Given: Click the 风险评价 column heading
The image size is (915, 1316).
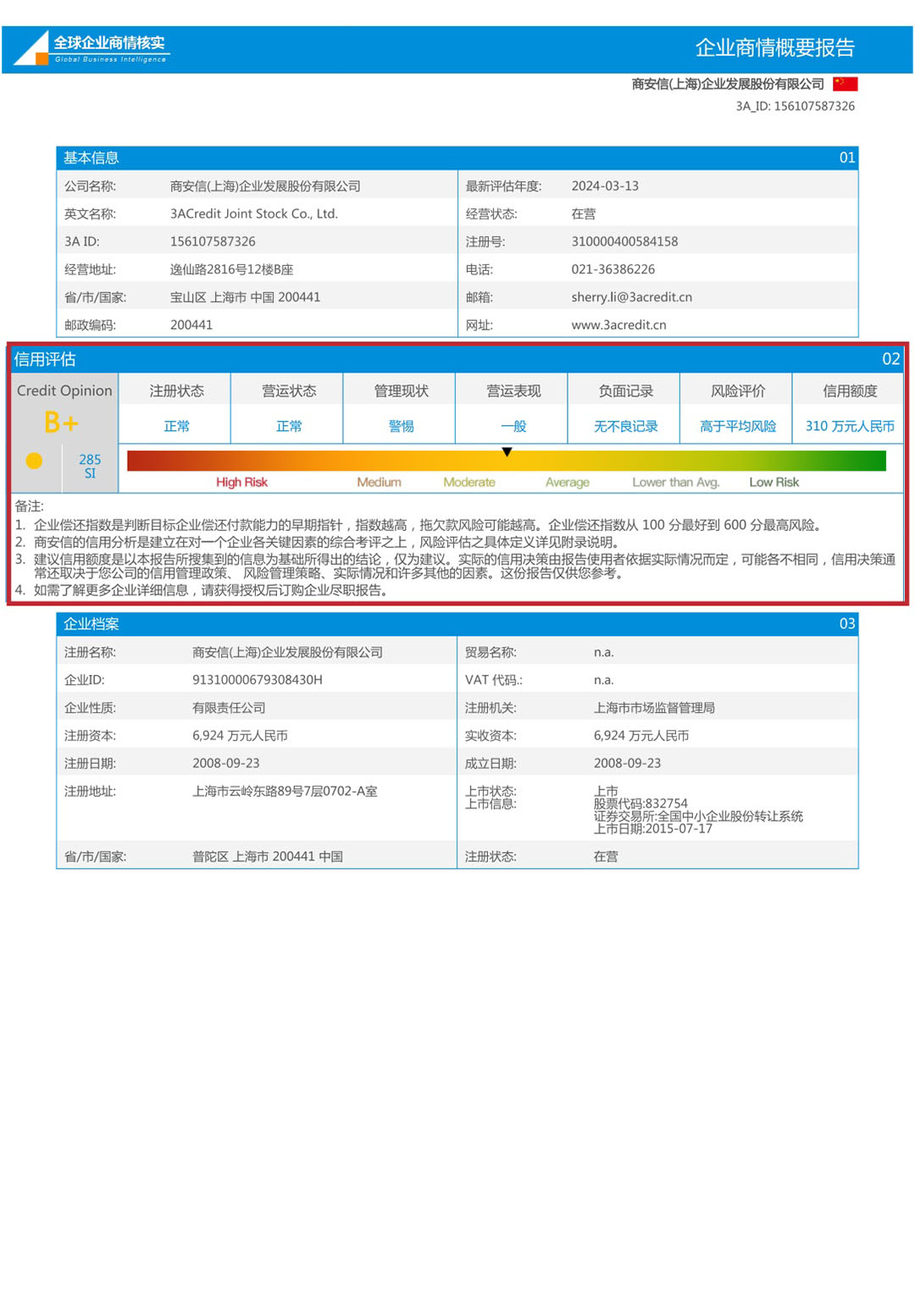Looking at the screenshot, I should pyautogui.click(x=738, y=391).
